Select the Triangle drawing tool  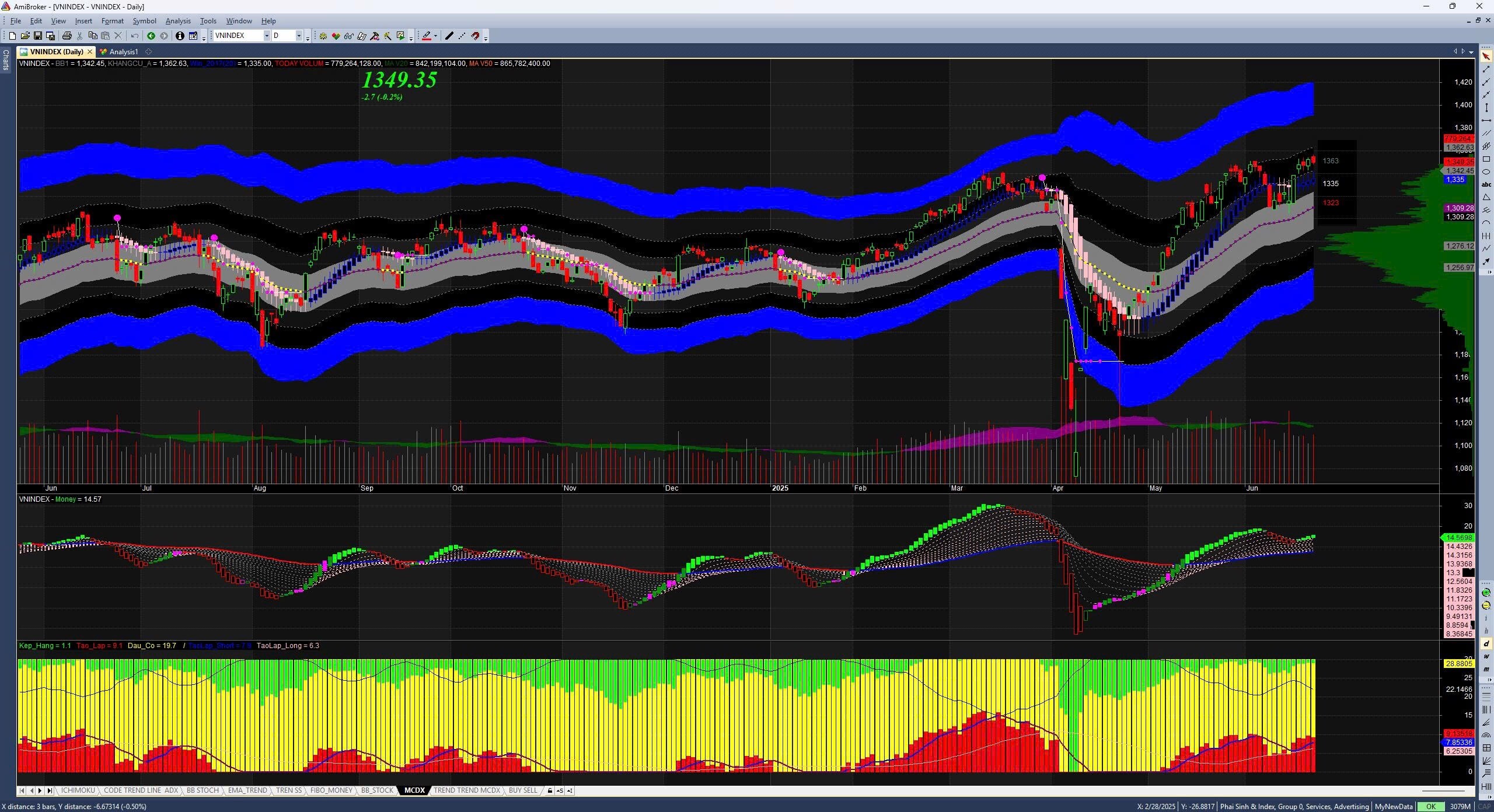[1486, 198]
